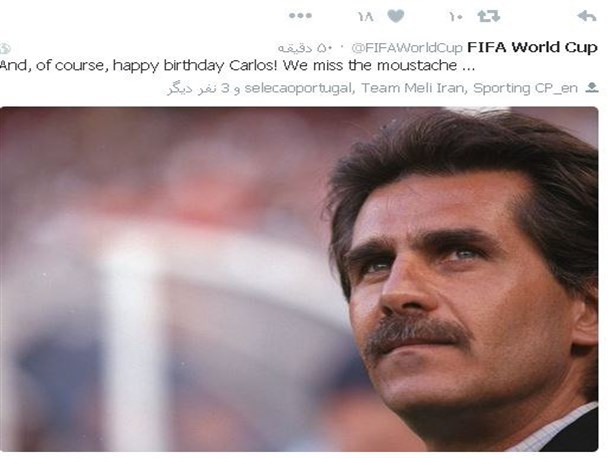Open tagged account Team Meli Iran
This screenshot has width=608, height=458.
(x=413, y=88)
